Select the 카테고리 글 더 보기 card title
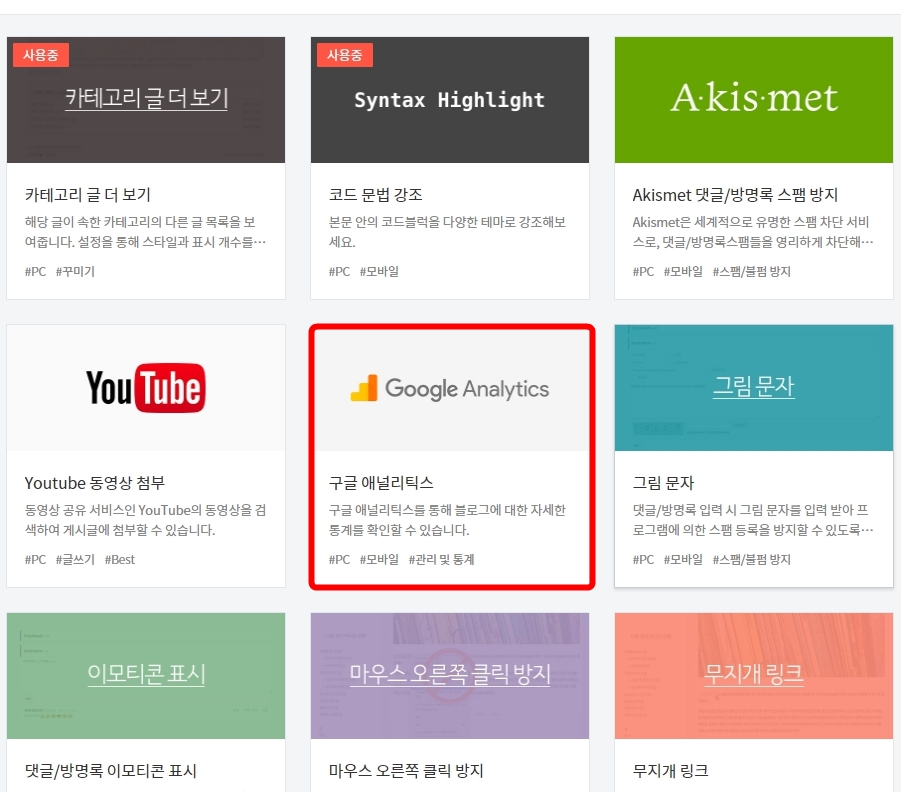The height and width of the screenshot is (792, 901). (87, 195)
